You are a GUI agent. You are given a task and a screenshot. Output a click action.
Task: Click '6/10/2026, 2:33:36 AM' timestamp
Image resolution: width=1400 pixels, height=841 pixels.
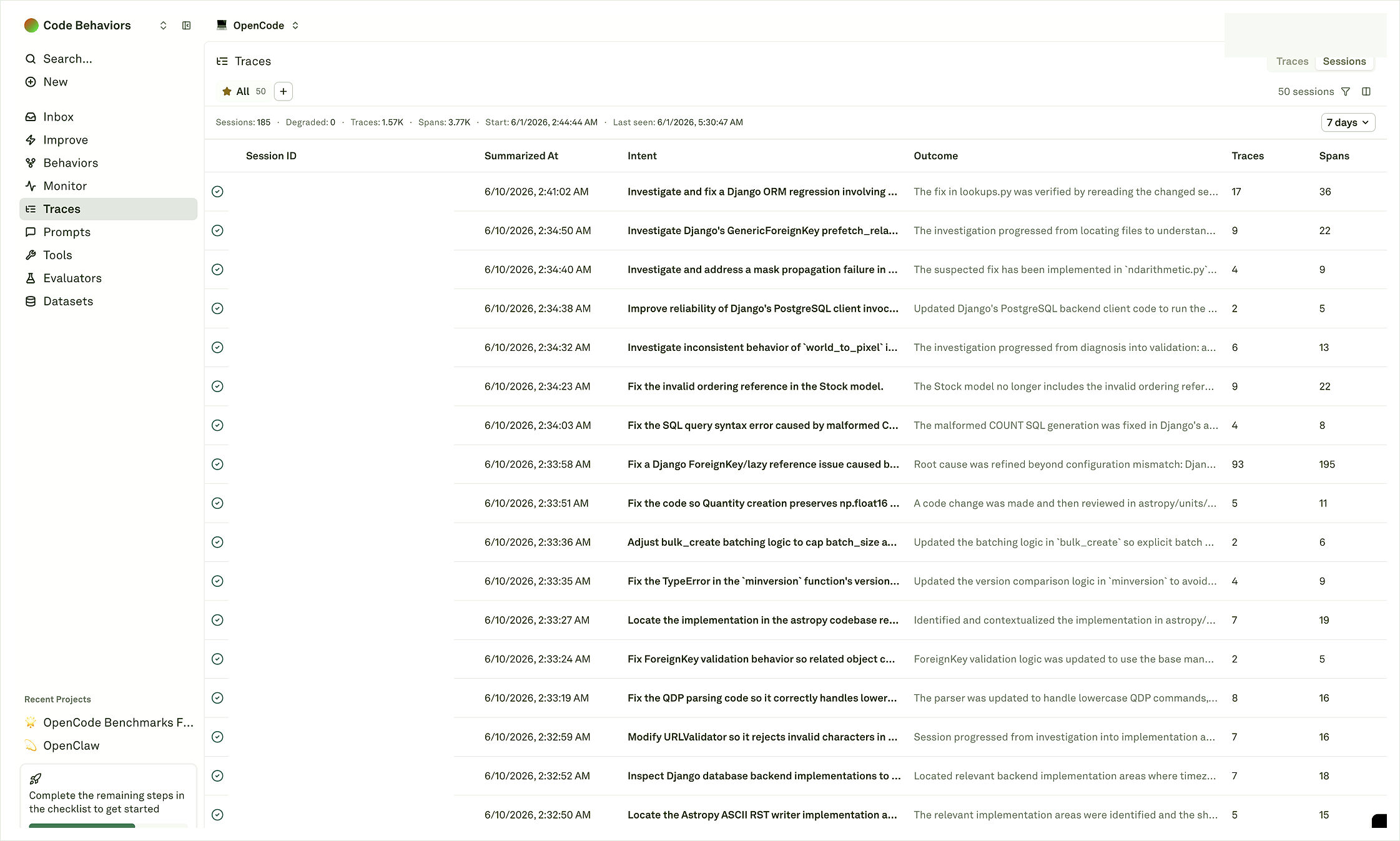pos(537,542)
